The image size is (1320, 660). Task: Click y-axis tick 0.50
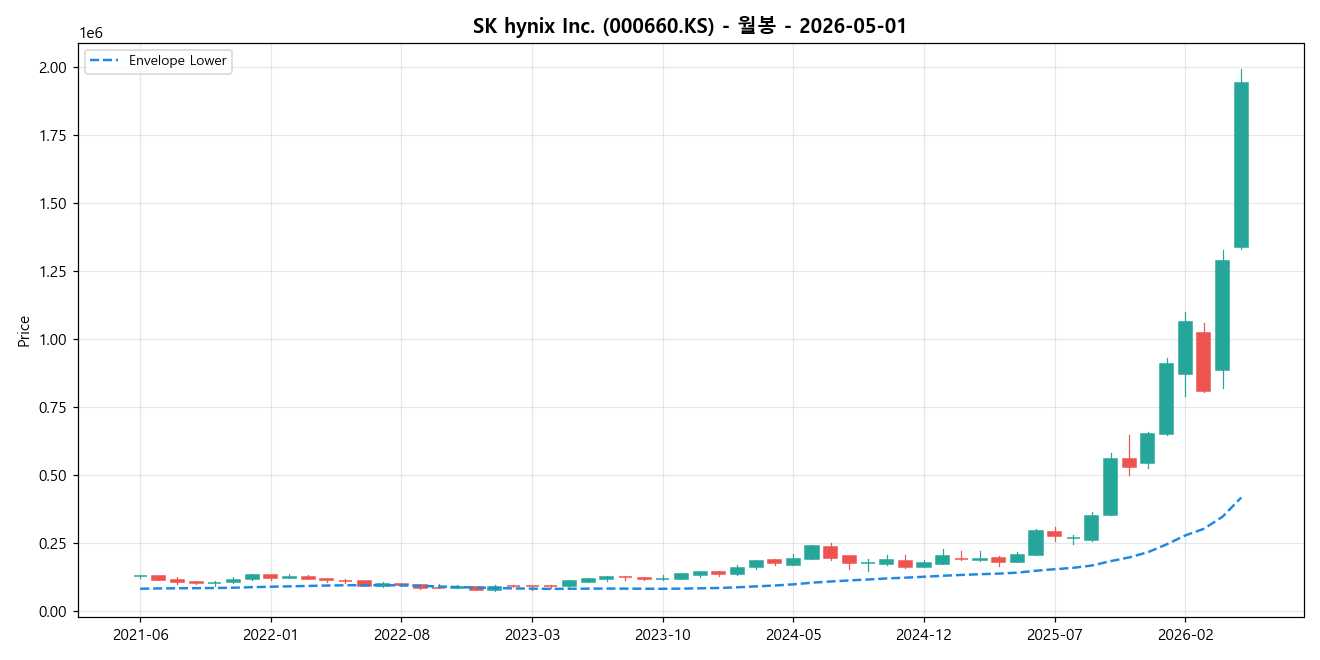click(54, 476)
